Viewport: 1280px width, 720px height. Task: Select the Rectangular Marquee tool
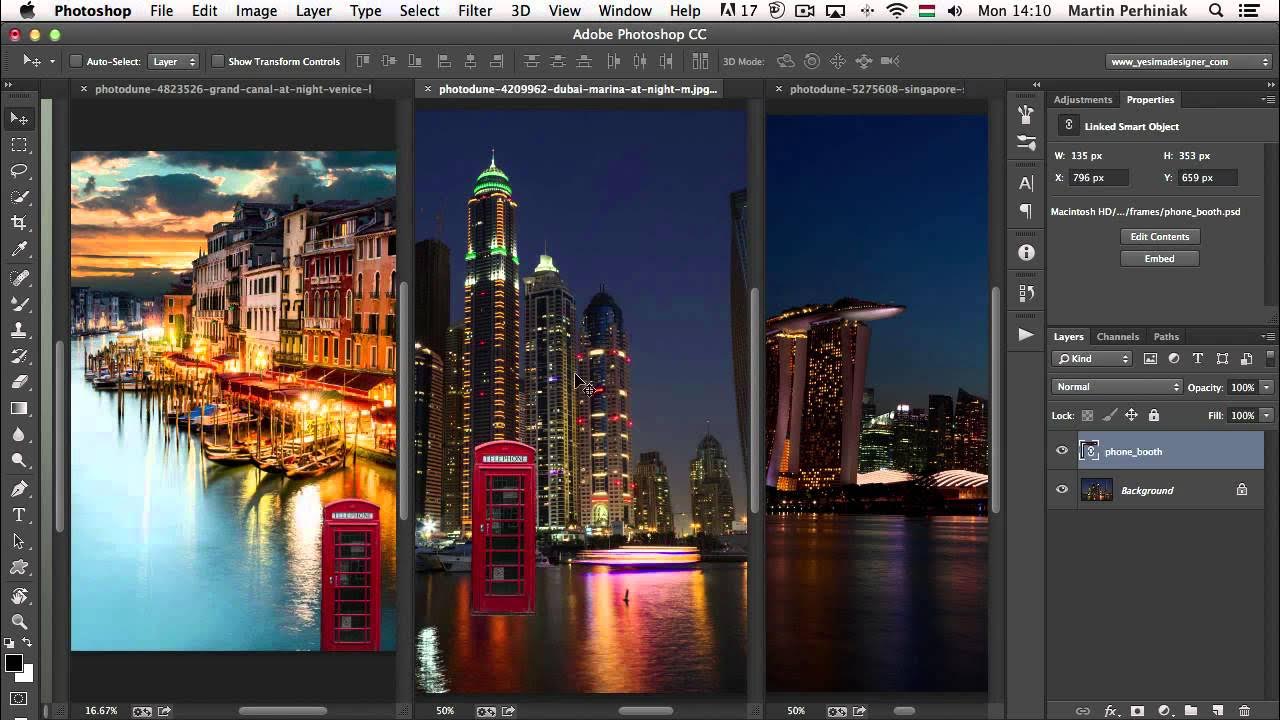[19, 145]
